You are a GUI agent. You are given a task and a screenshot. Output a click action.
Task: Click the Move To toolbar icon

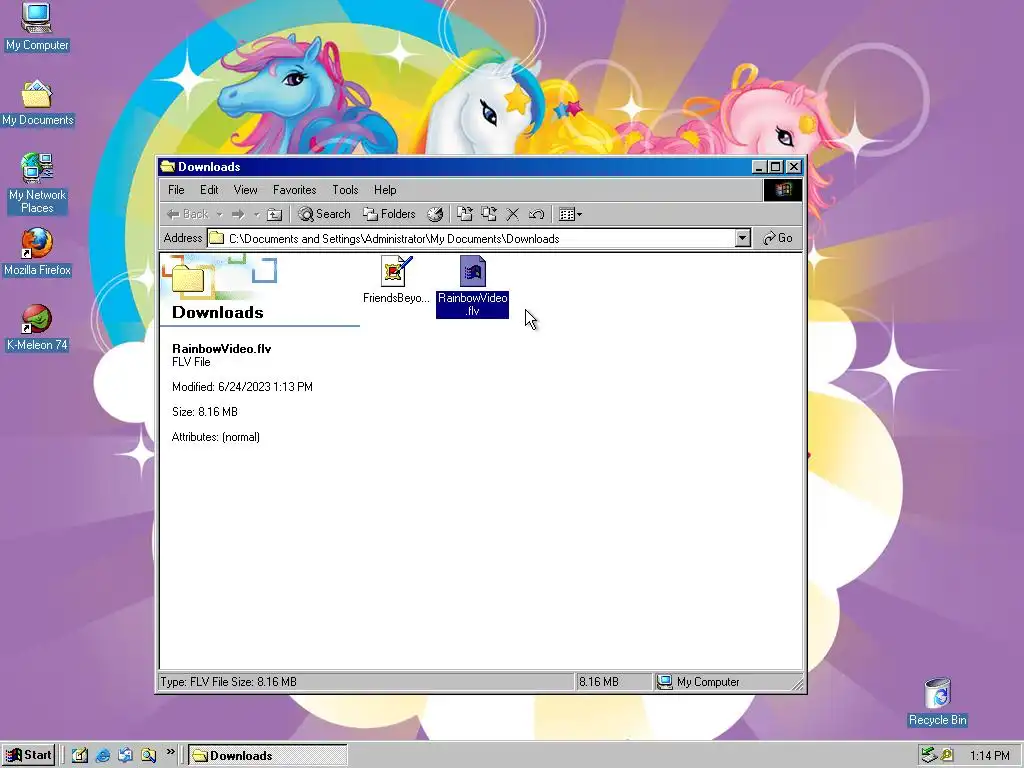pyautogui.click(x=464, y=214)
